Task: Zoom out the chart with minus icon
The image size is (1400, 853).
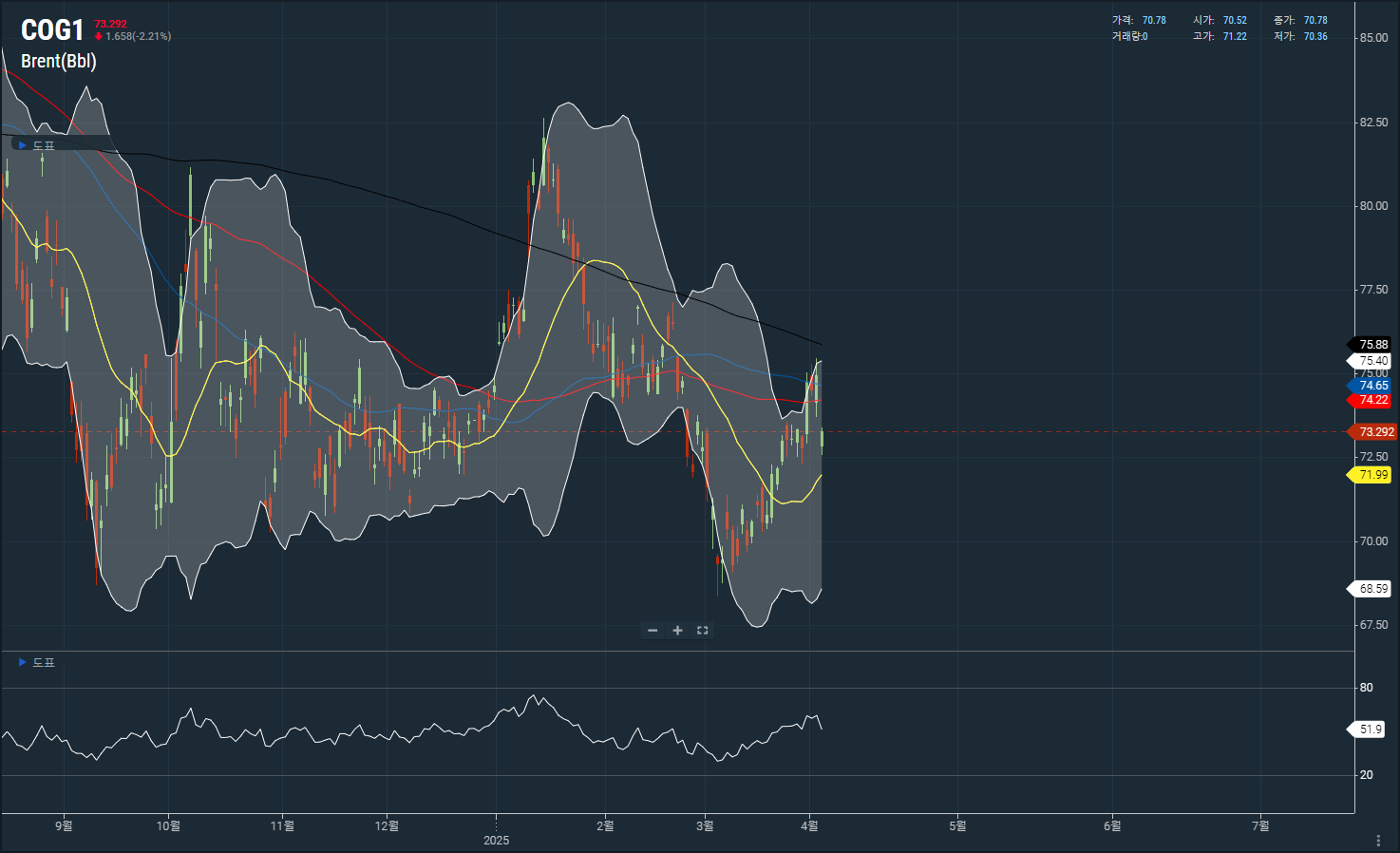Action: pos(653,631)
